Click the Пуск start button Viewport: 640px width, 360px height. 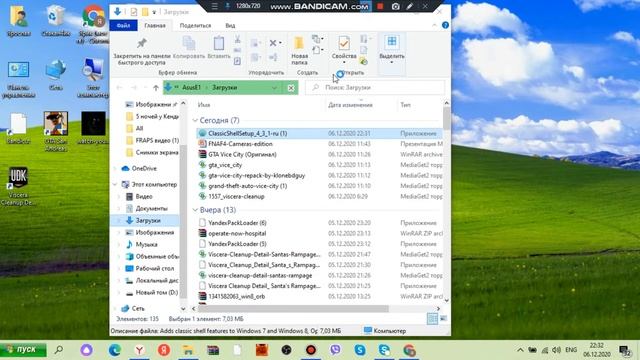point(23,350)
